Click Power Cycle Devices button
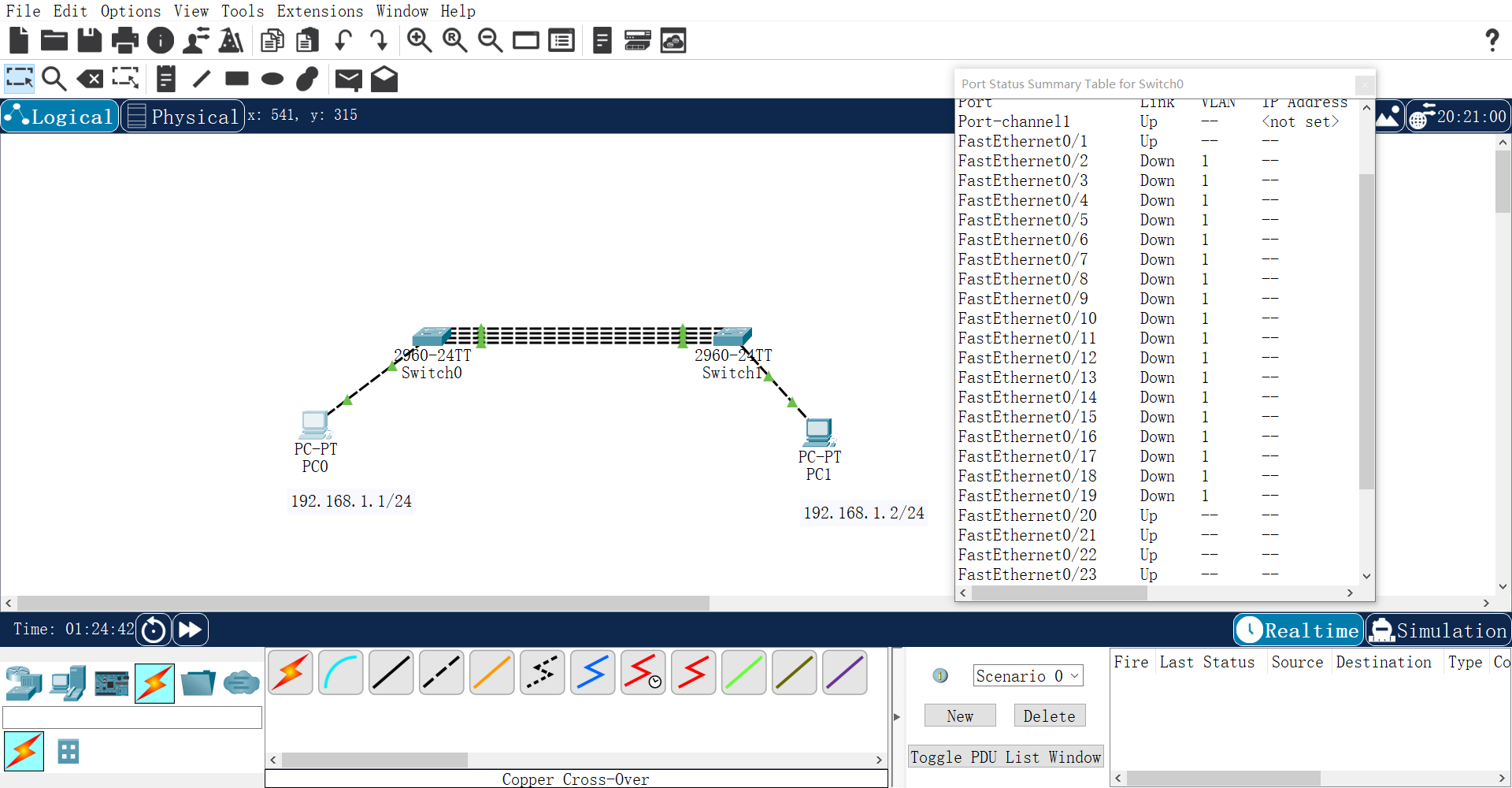This screenshot has height=788, width=1512. pyautogui.click(x=154, y=630)
